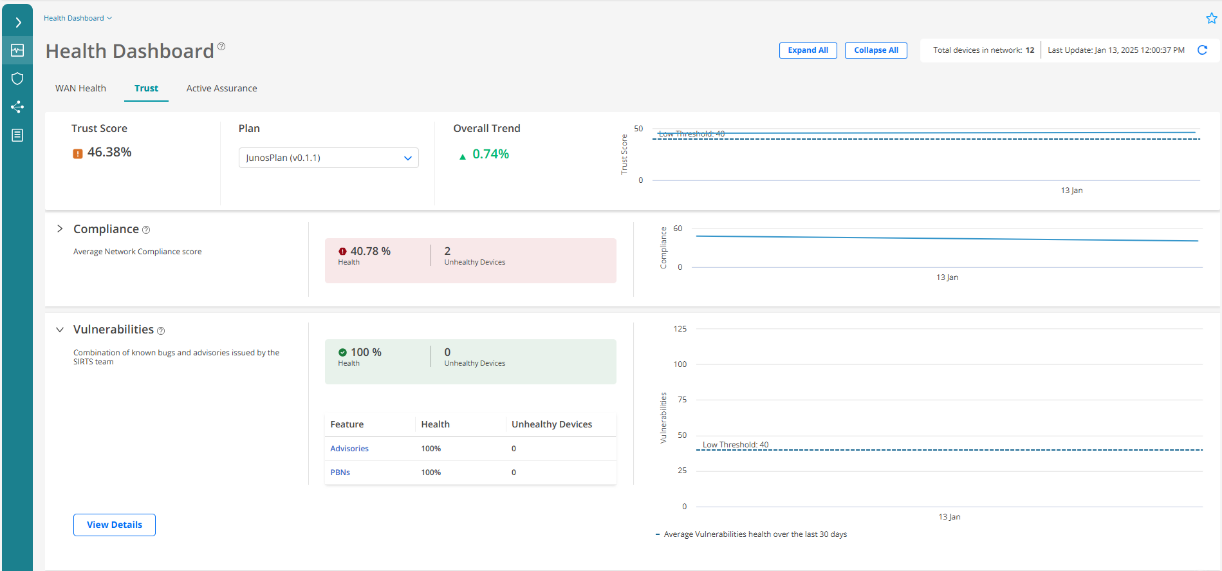Switch to the WAN Health tab
Image resolution: width=1222 pixels, height=571 pixels.
click(x=80, y=88)
